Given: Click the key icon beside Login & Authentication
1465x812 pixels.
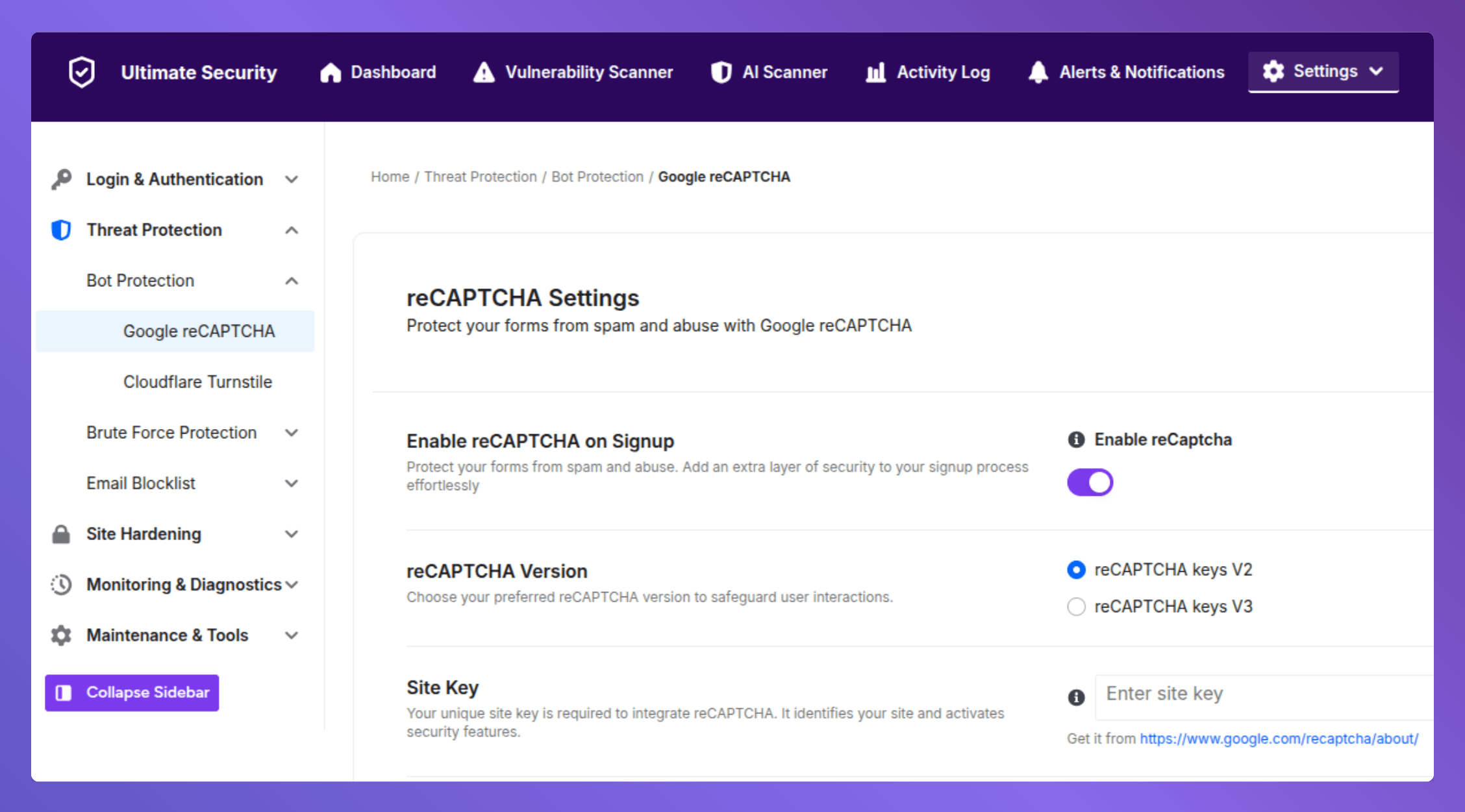Looking at the screenshot, I should pos(61,178).
